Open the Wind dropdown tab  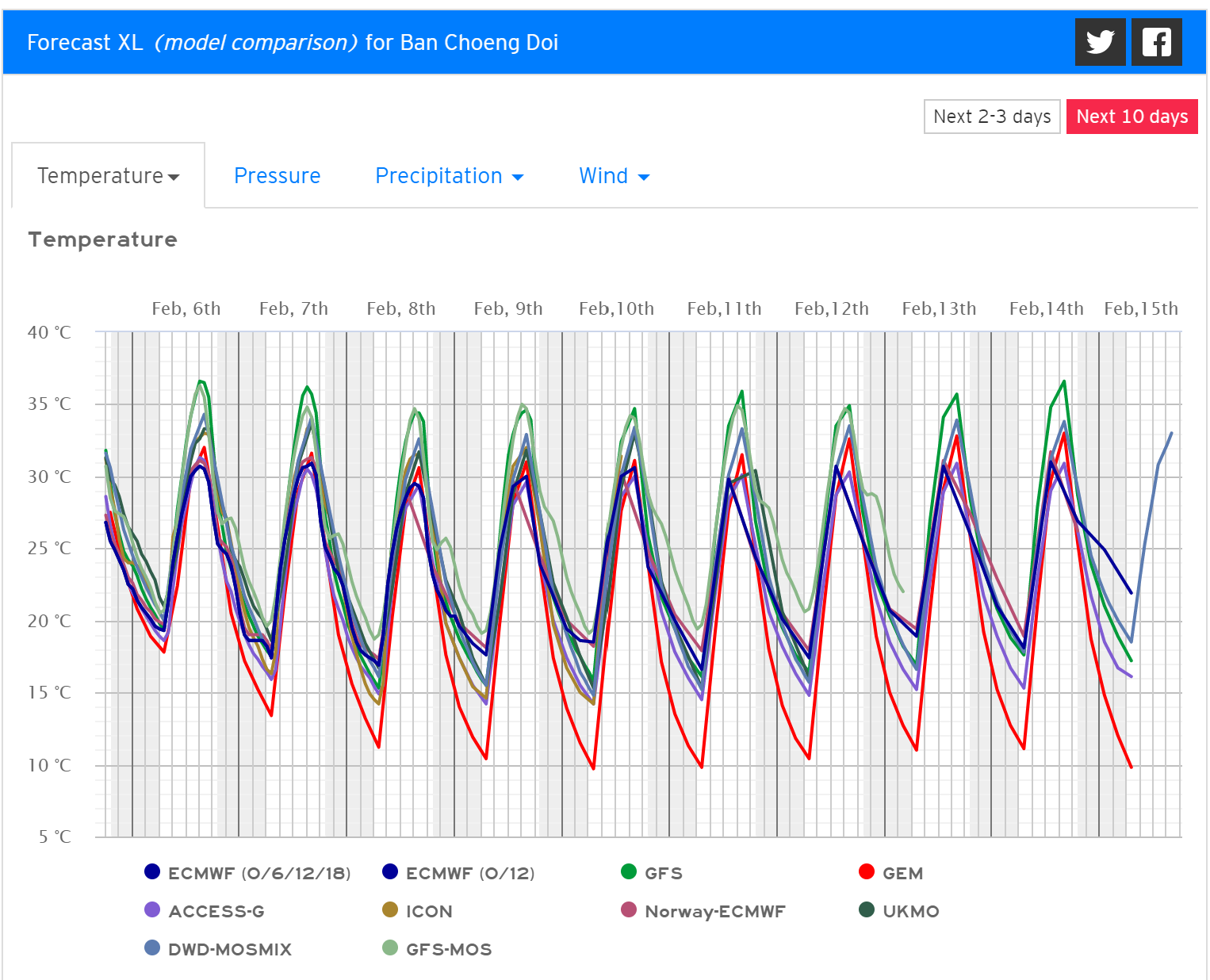[614, 176]
